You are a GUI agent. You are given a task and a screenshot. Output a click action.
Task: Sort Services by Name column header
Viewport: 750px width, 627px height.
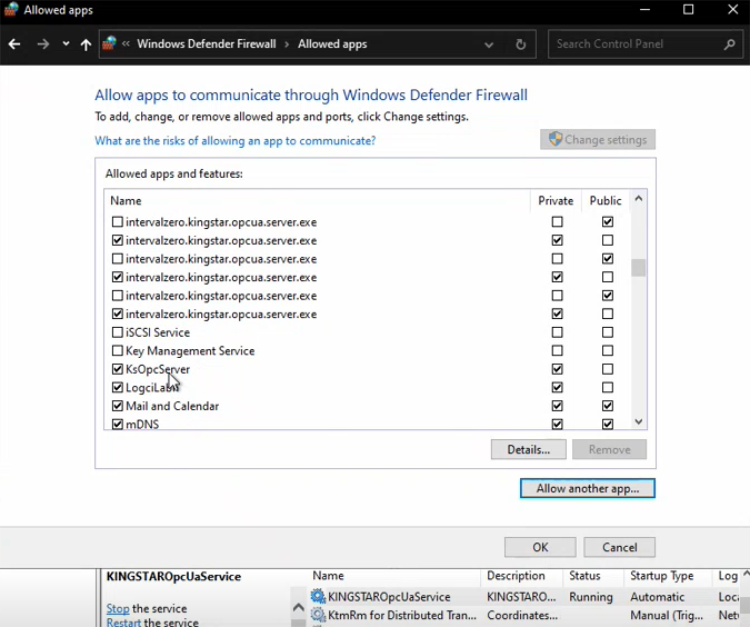point(328,575)
